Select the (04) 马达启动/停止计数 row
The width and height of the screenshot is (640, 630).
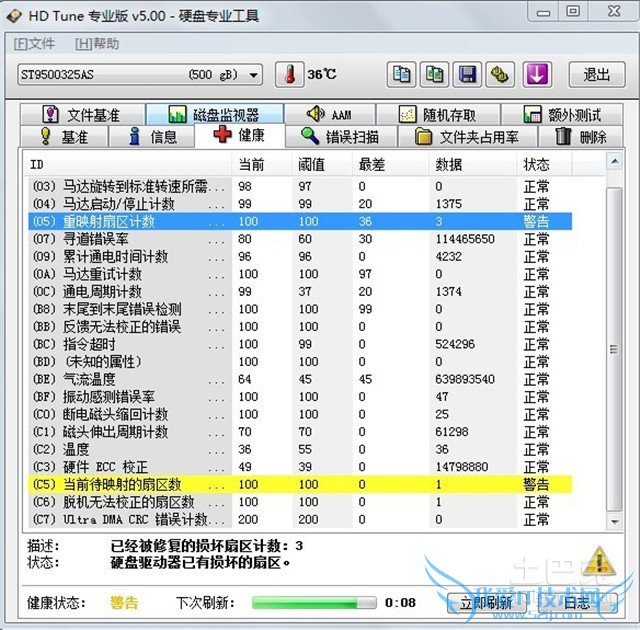point(300,204)
